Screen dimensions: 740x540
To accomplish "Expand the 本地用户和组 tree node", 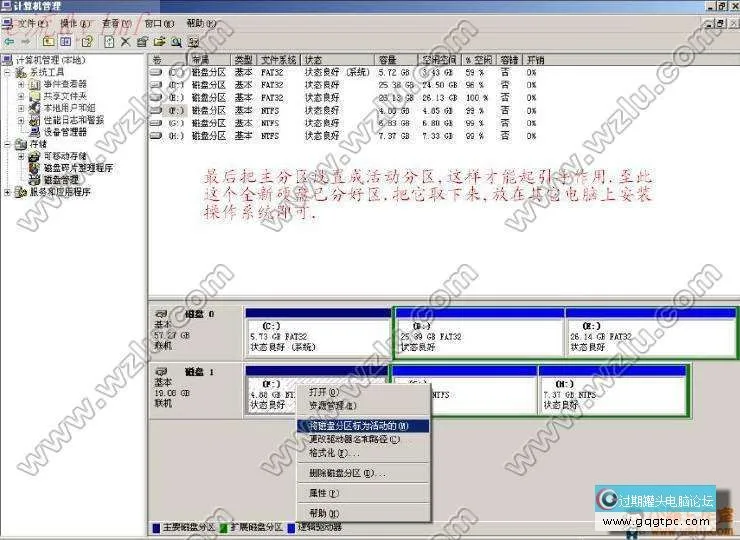I will click(x=21, y=108).
